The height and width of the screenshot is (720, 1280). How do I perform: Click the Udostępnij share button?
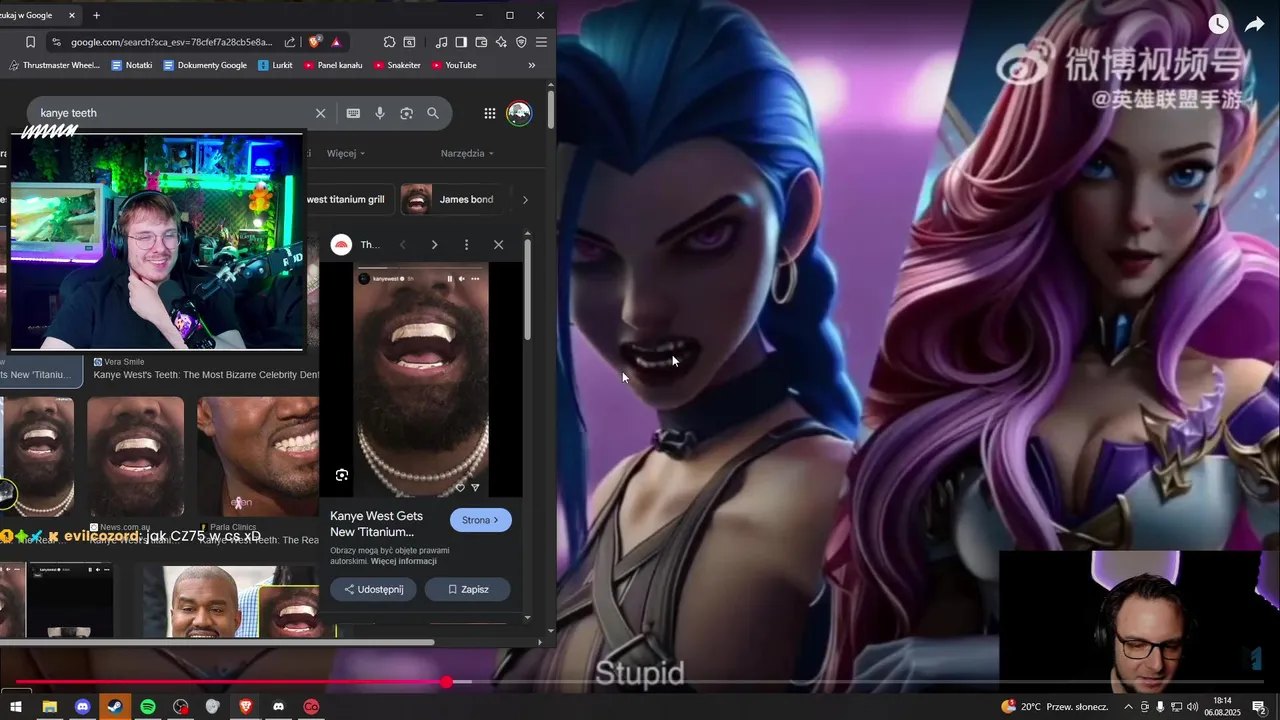[x=373, y=589]
